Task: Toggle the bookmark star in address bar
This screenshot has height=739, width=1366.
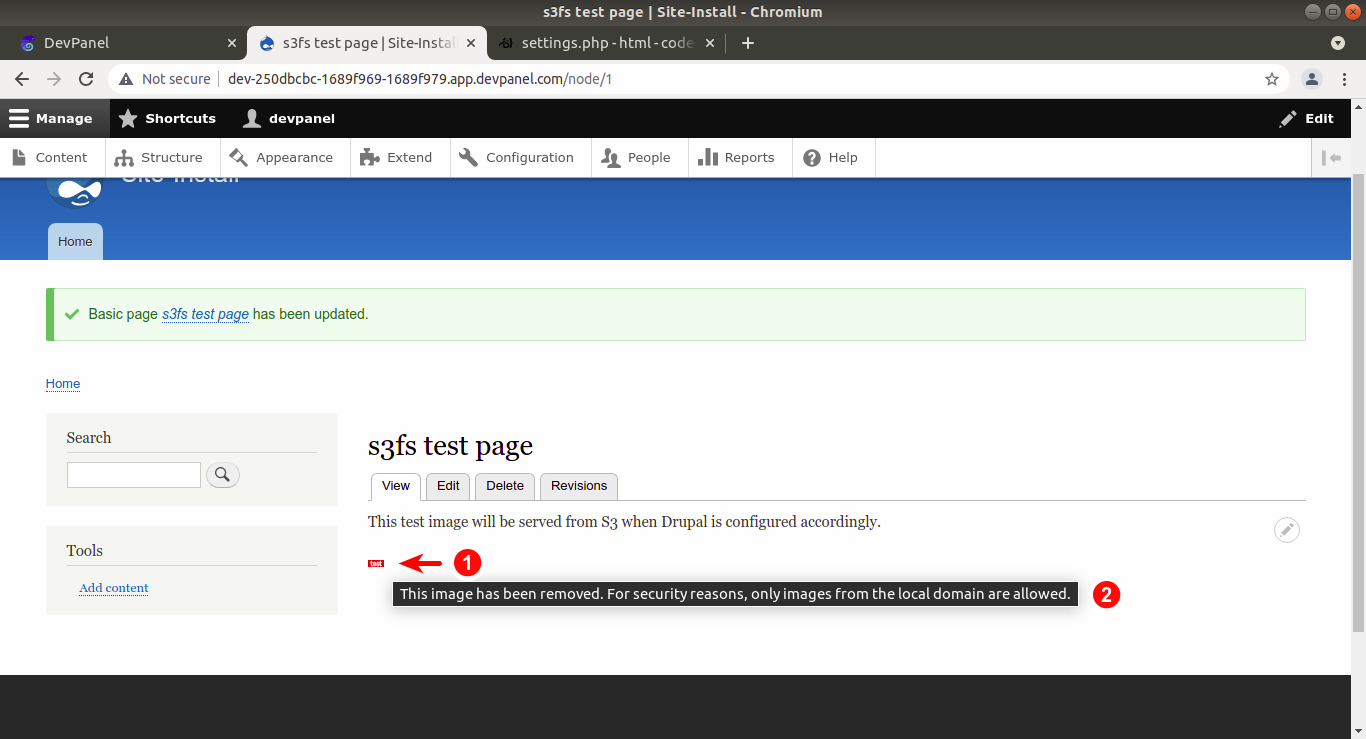Action: (1271, 78)
